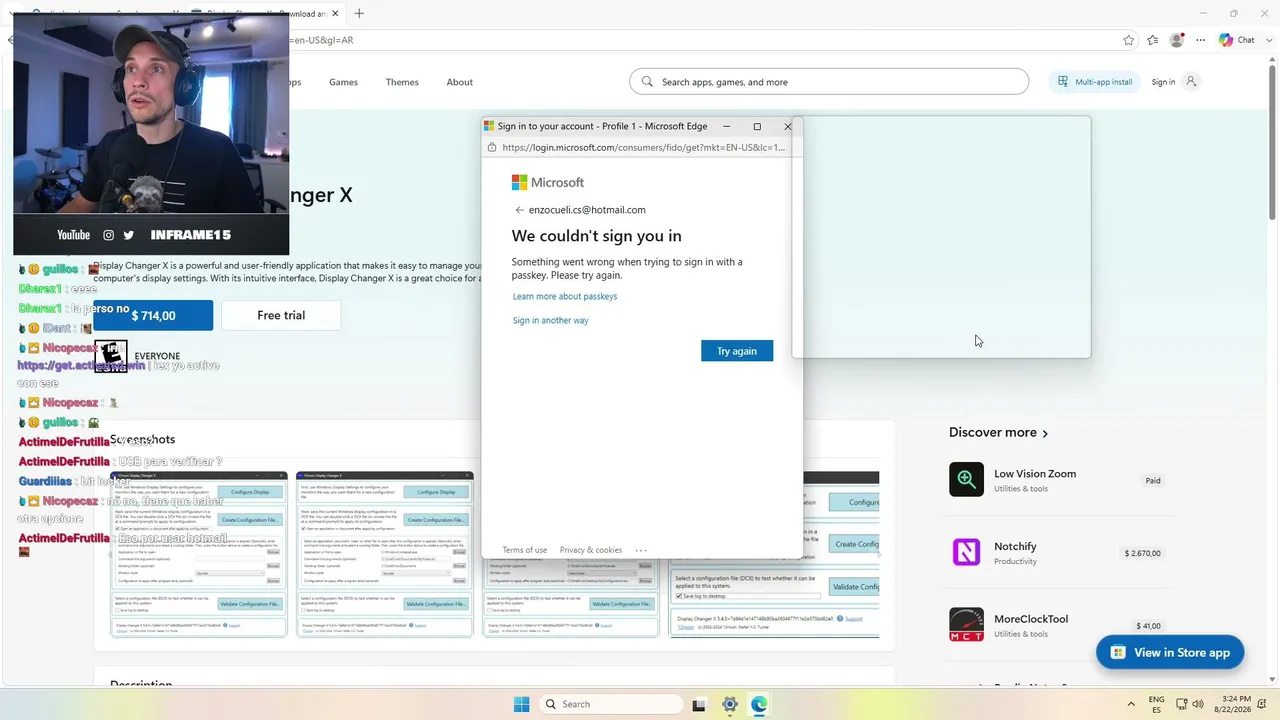Open Terms of use in the sign-in dialog
1280x720 pixels.
pyautogui.click(x=524, y=550)
